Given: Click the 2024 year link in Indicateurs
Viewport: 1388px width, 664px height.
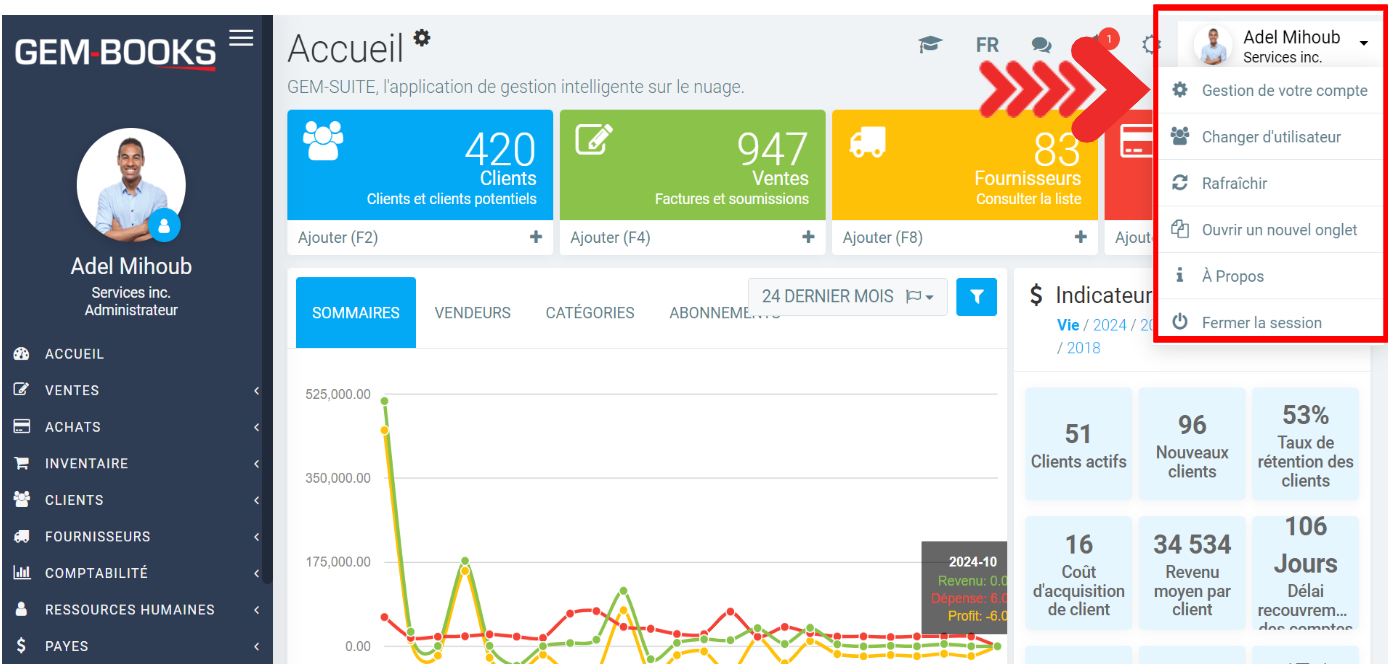Looking at the screenshot, I should (1109, 325).
